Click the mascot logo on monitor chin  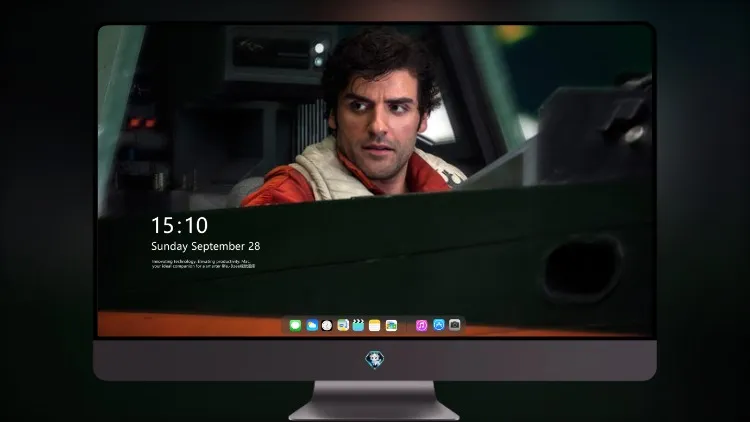[375, 360]
